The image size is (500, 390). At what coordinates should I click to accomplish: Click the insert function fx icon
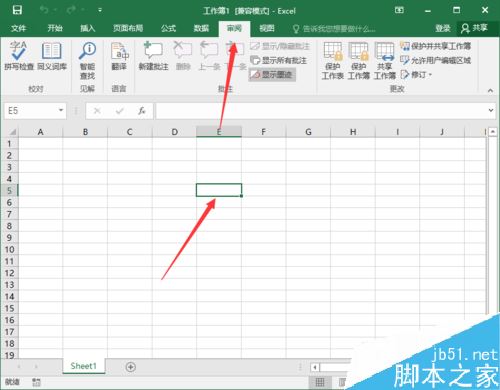coord(142,111)
